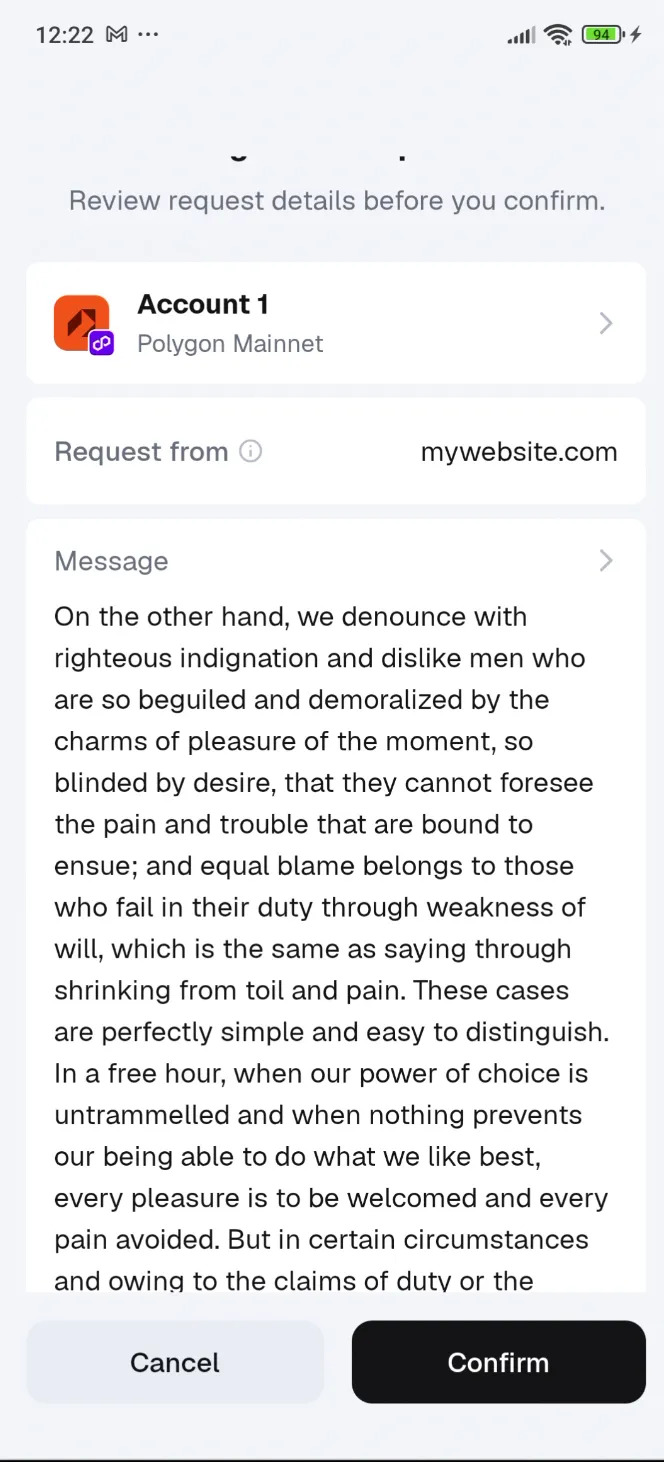Expand the Message section chevron
Viewport: 664px width, 1462px height.
click(x=605, y=560)
